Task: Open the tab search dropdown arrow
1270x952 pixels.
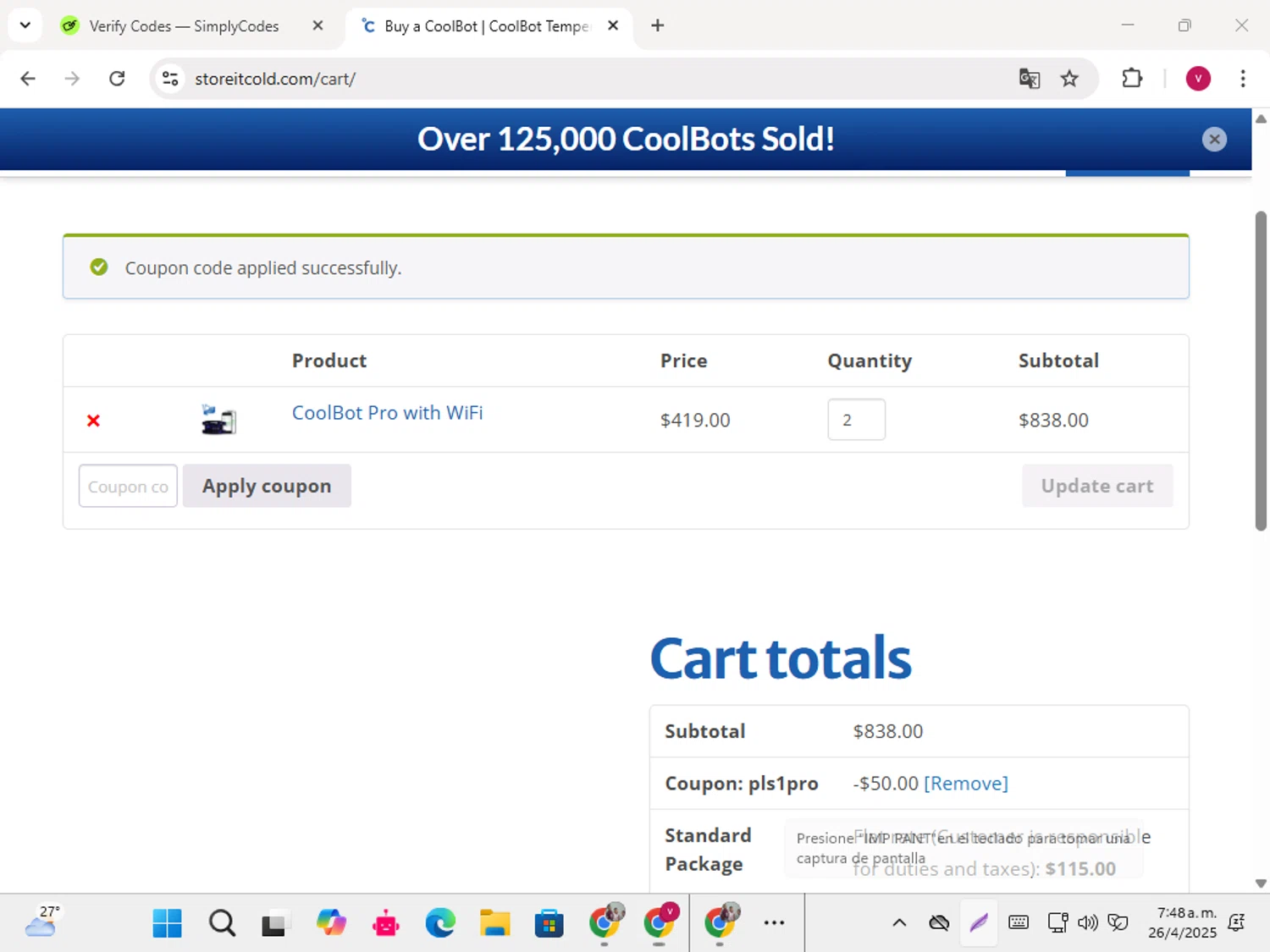Action: (x=25, y=25)
